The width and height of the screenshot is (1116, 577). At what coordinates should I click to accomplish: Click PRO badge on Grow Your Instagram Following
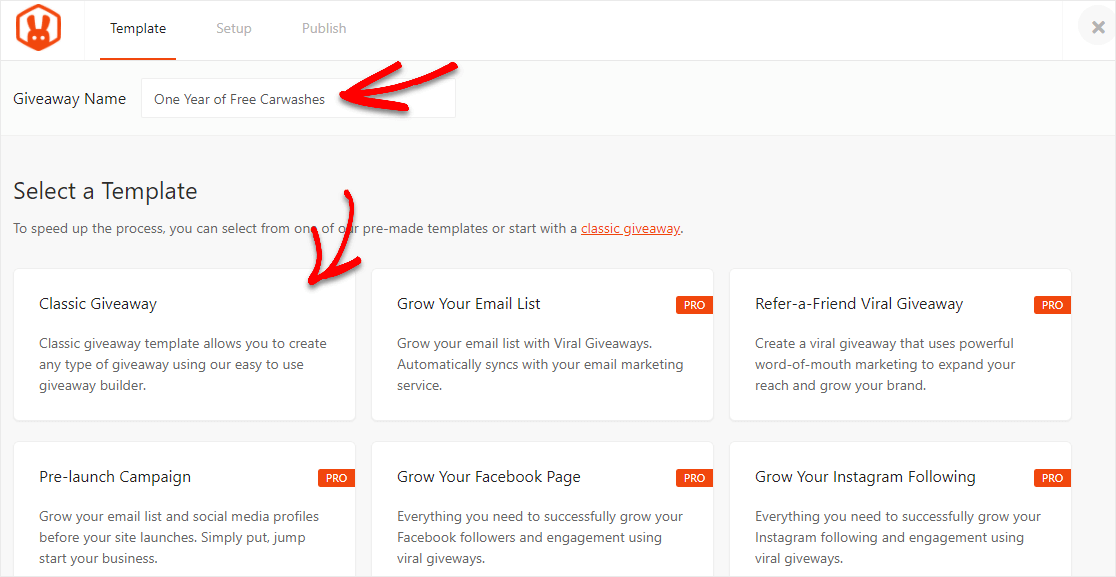tap(1052, 478)
